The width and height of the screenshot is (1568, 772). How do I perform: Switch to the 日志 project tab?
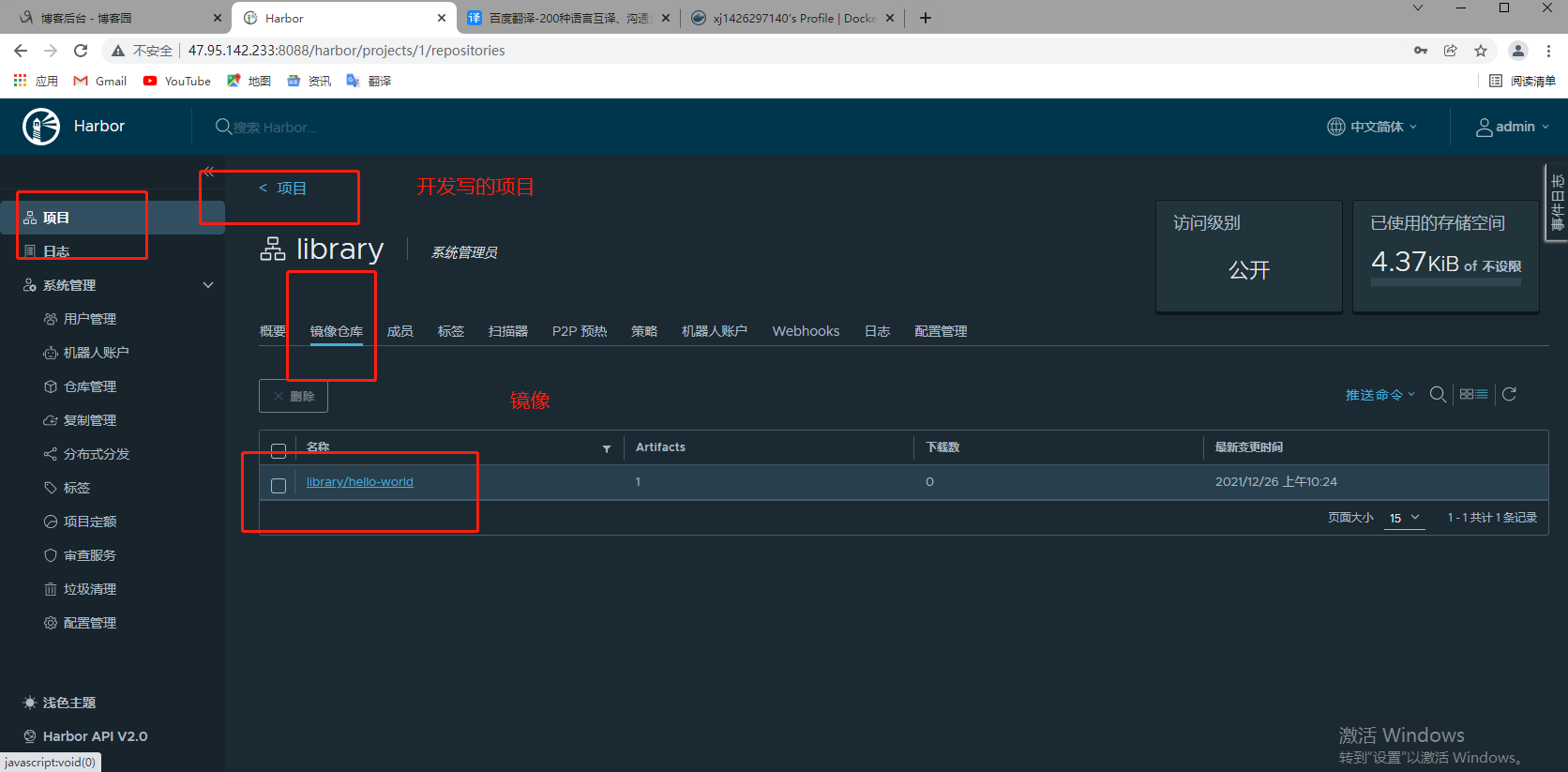pos(878,331)
